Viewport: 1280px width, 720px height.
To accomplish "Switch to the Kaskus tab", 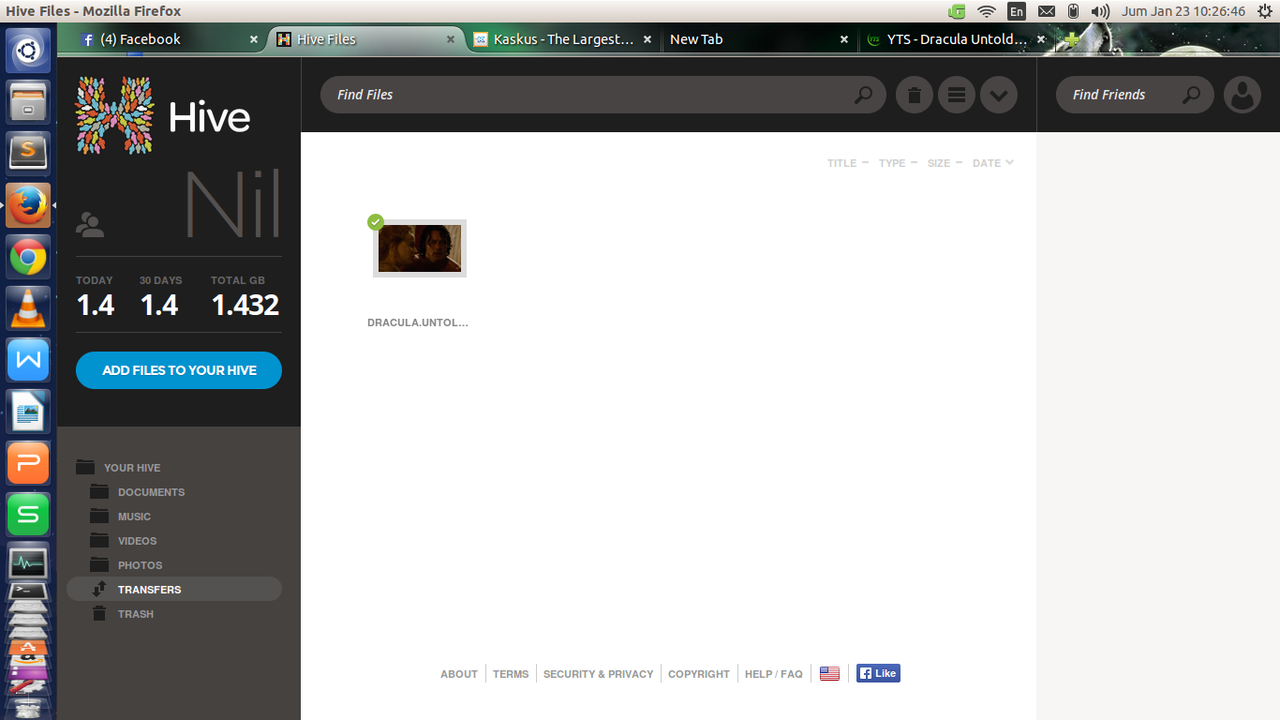I will click(x=563, y=39).
